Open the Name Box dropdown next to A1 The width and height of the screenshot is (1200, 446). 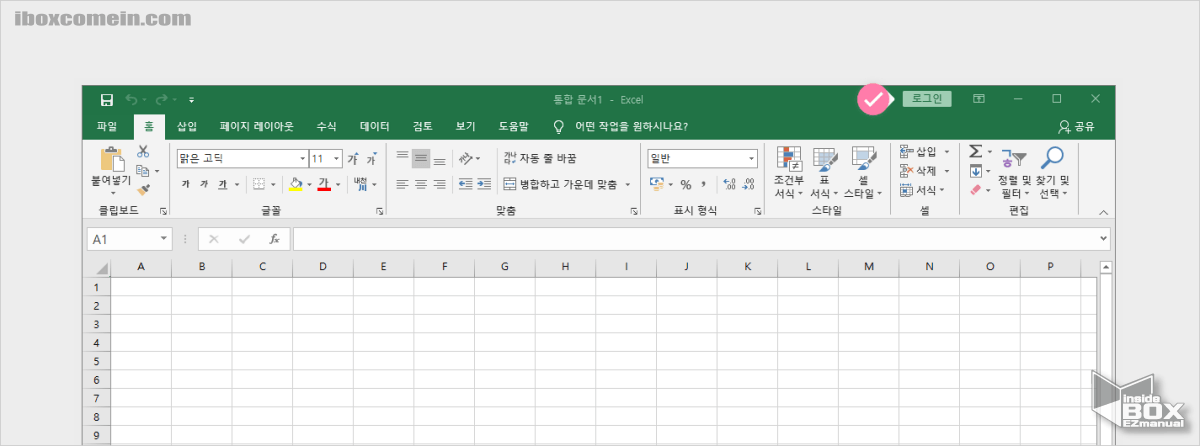tap(164, 239)
